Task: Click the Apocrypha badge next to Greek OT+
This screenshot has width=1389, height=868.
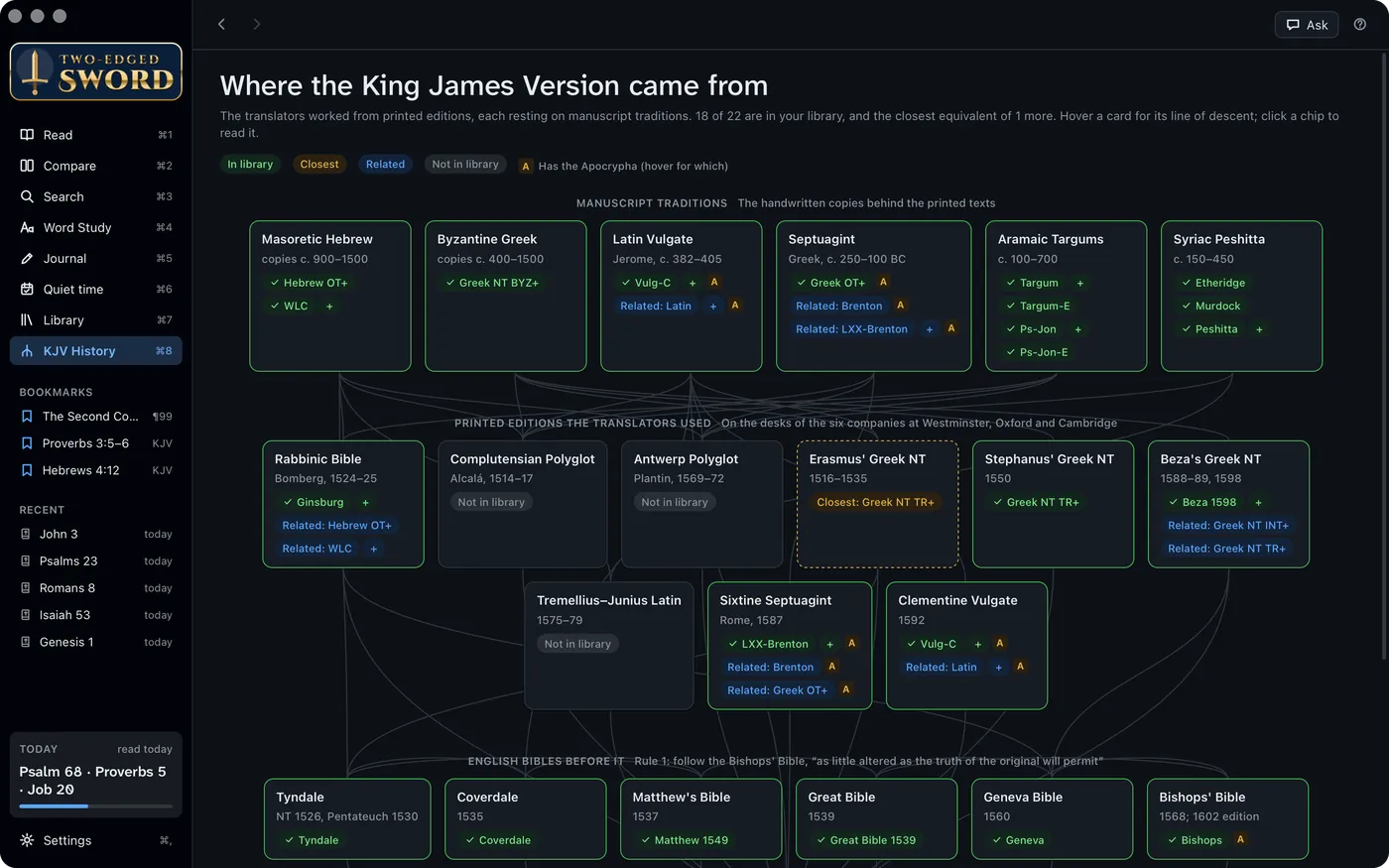Action: pyautogui.click(x=883, y=283)
